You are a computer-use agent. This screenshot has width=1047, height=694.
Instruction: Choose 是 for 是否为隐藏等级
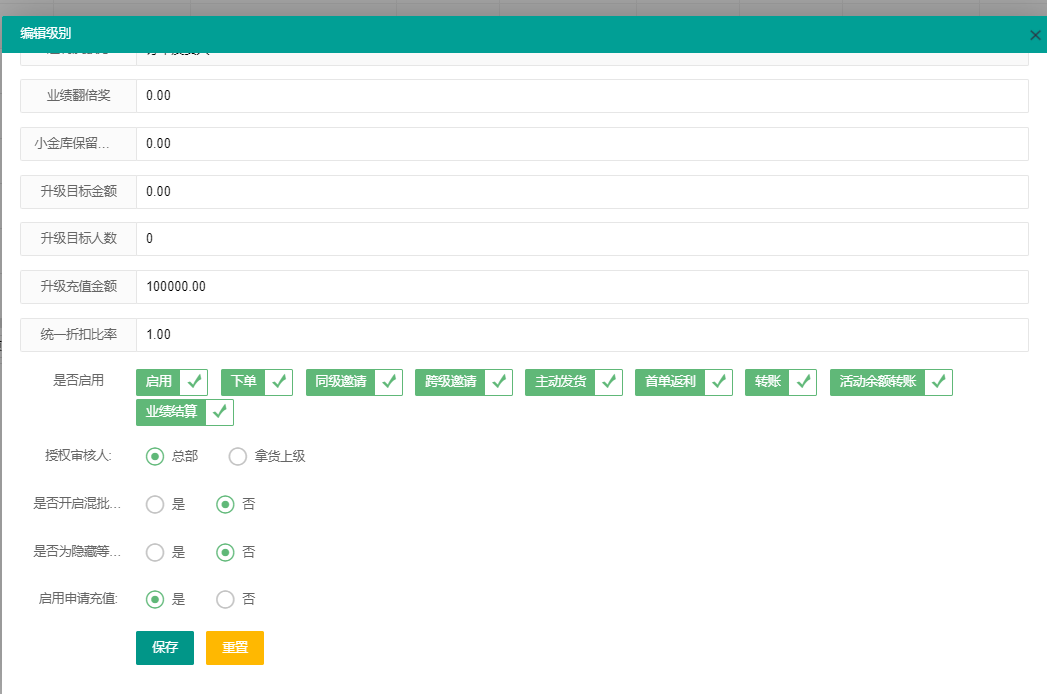tap(155, 552)
